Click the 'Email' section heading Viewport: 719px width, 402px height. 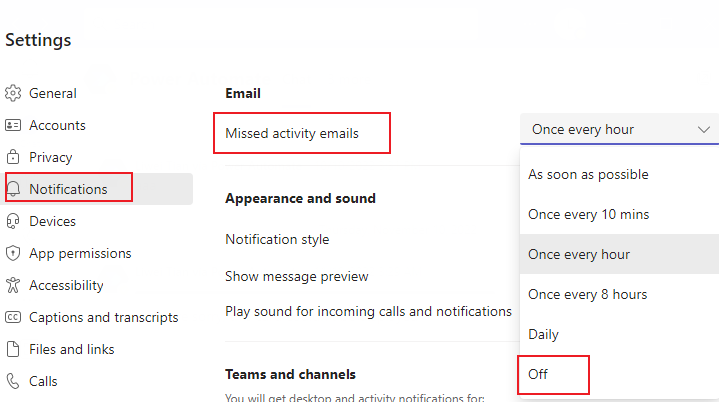(x=243, y=94)
